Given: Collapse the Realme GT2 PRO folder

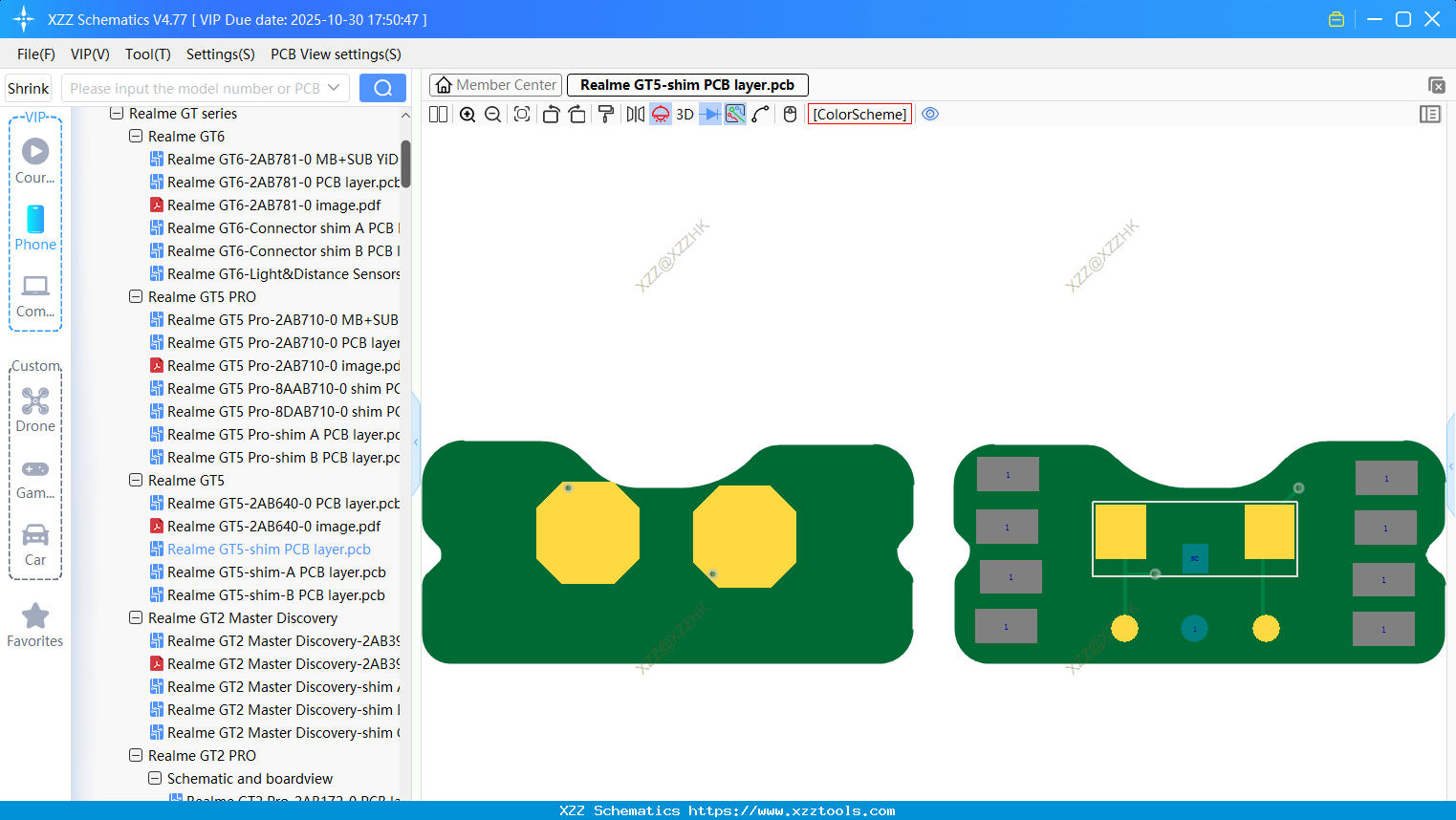Looking at the screenshot, I should [136, 756].
